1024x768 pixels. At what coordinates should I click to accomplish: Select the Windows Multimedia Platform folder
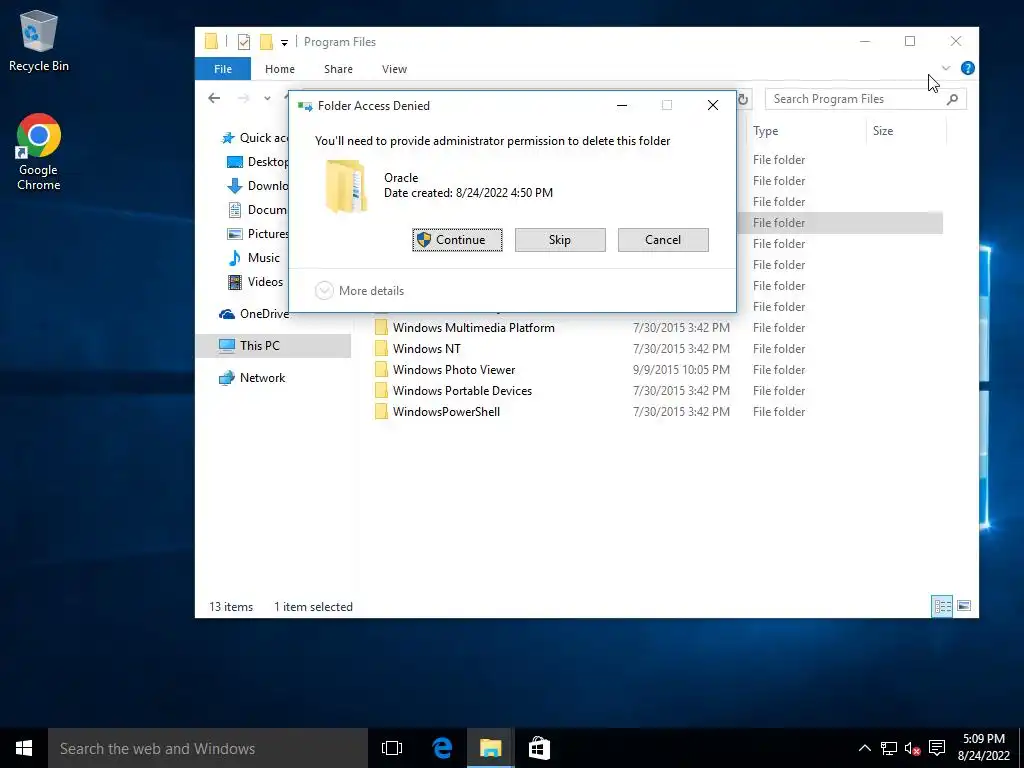tap(473, 328)
